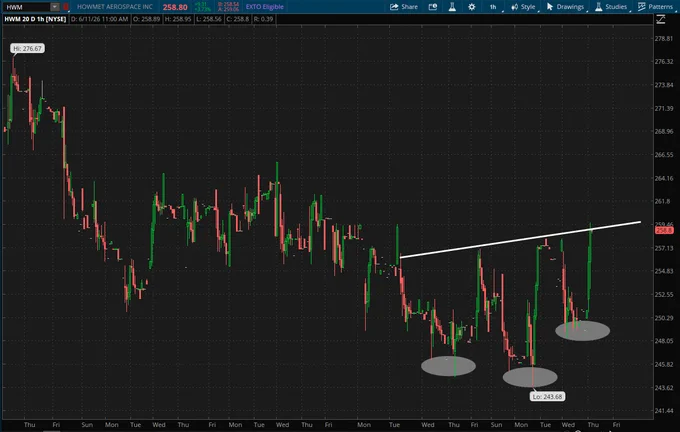Screen dimensions: 680x432
Task: Click the 278.81 price axis label
Action: [x=664, y=38]
